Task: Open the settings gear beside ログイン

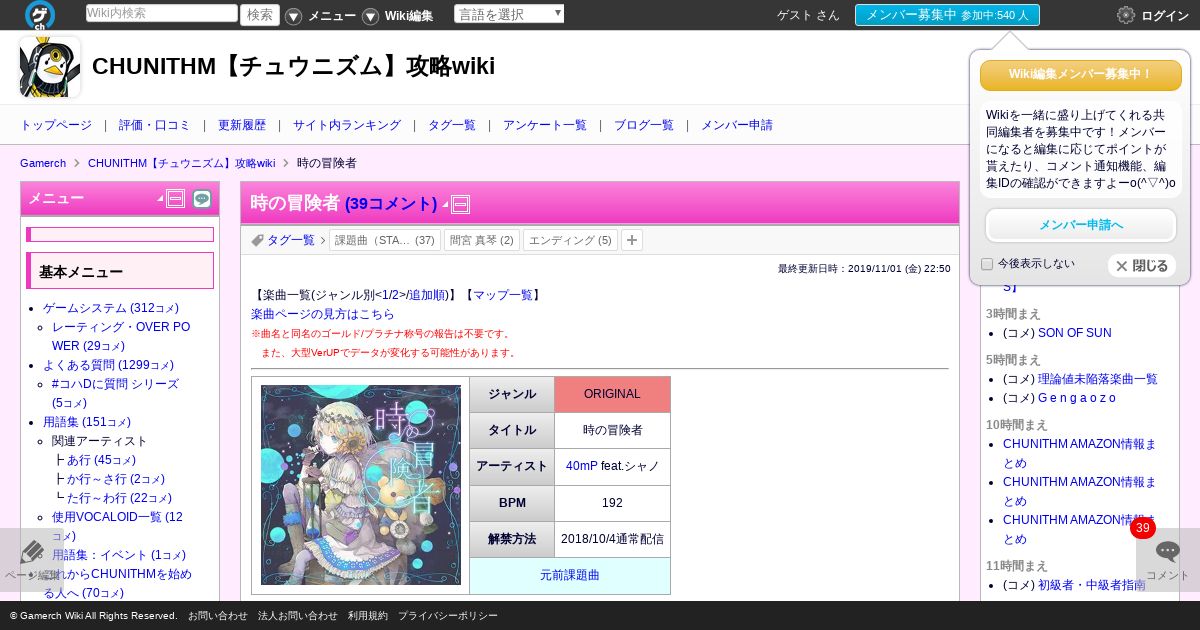Action: pos(1126,15)
